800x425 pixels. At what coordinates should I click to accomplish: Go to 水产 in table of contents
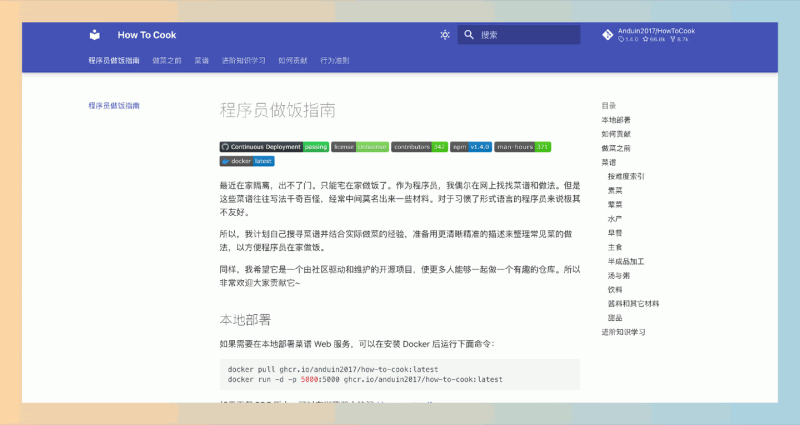615,219
